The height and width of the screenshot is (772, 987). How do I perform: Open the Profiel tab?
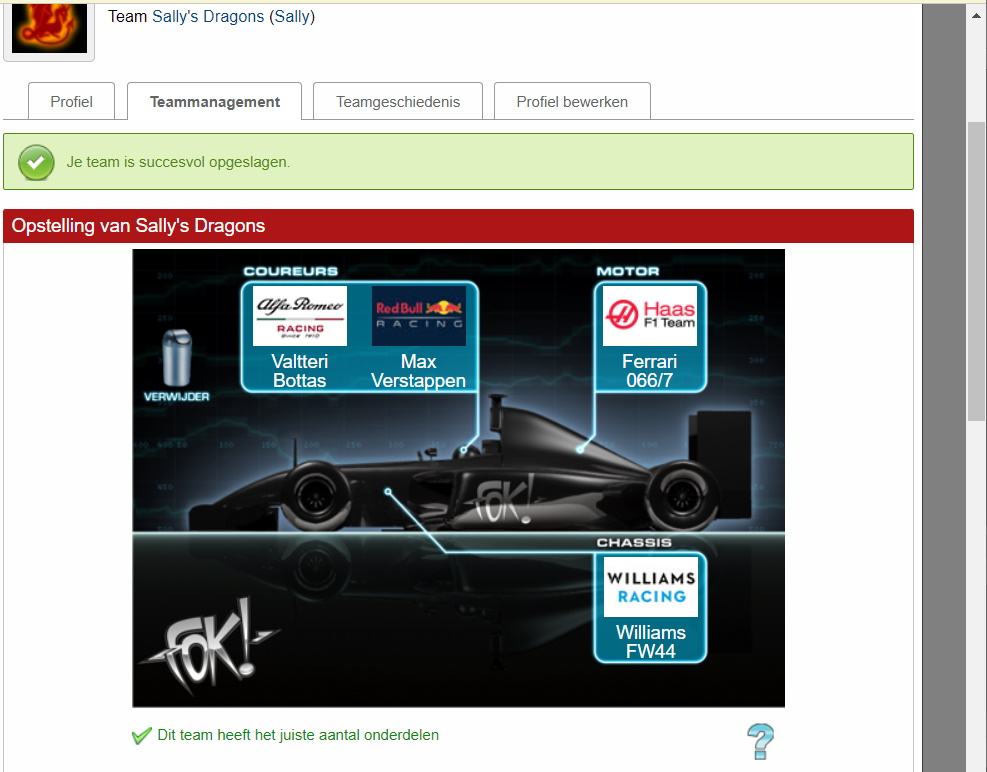[71, 101]
